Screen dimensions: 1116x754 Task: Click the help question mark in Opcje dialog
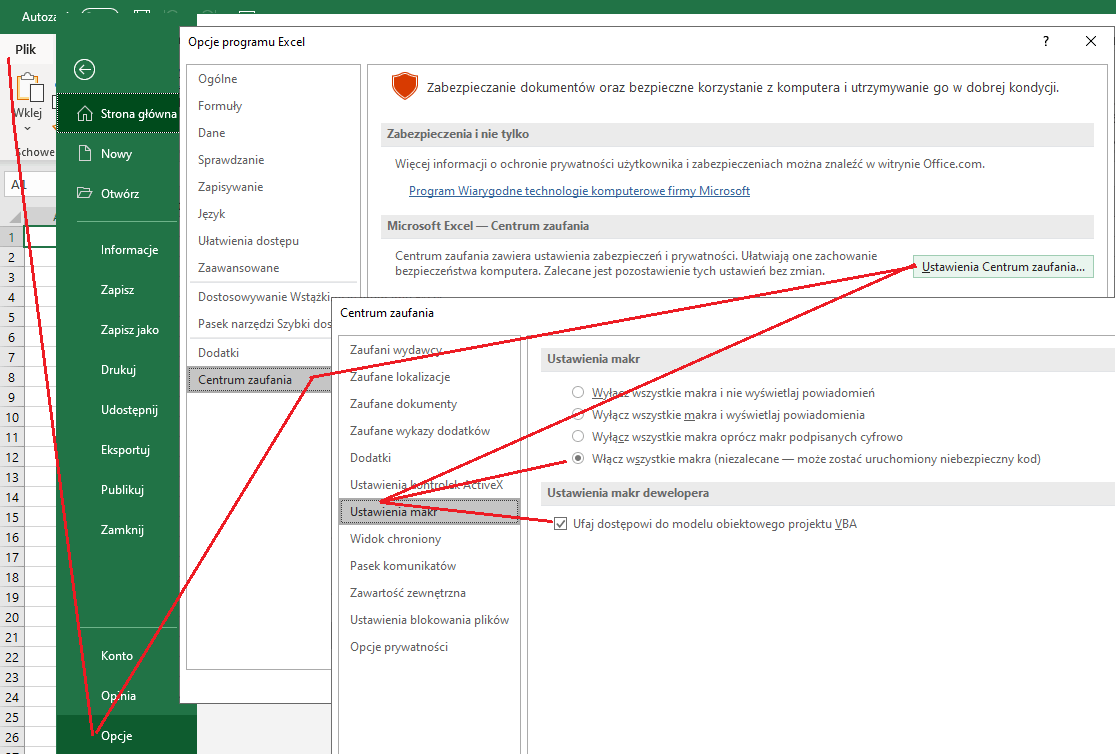coord(1046,41)
